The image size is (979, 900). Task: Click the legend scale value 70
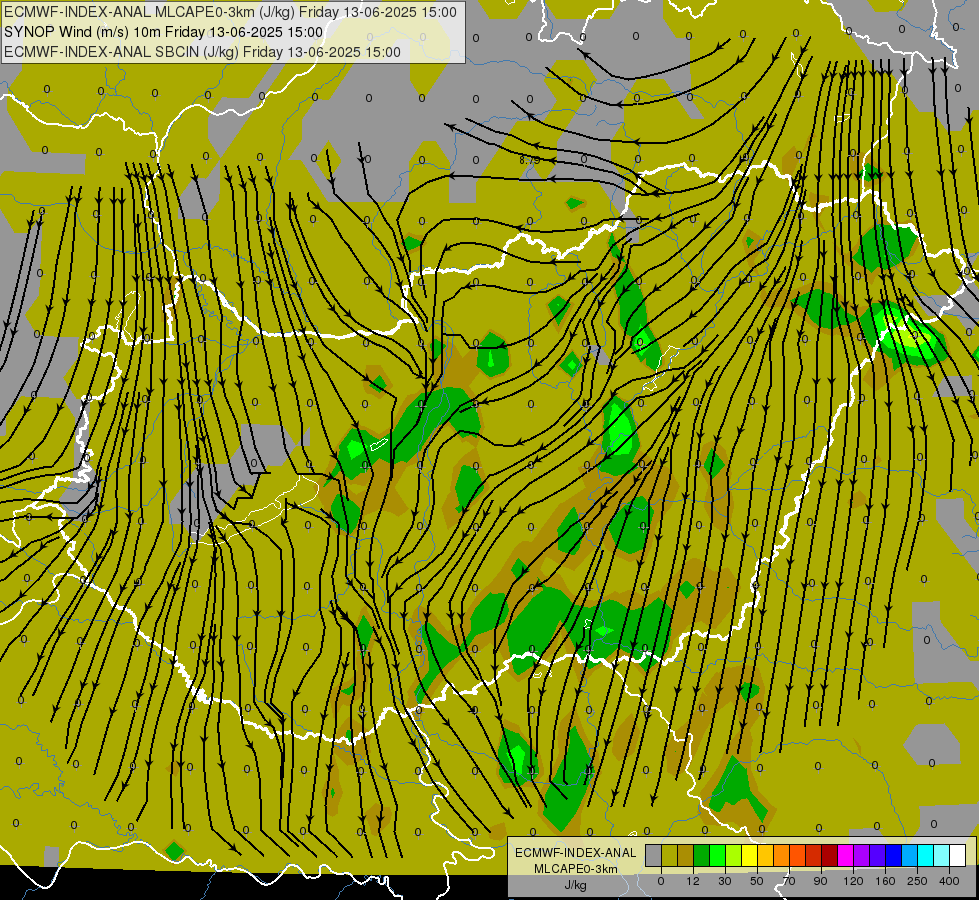tap(789, 881)
